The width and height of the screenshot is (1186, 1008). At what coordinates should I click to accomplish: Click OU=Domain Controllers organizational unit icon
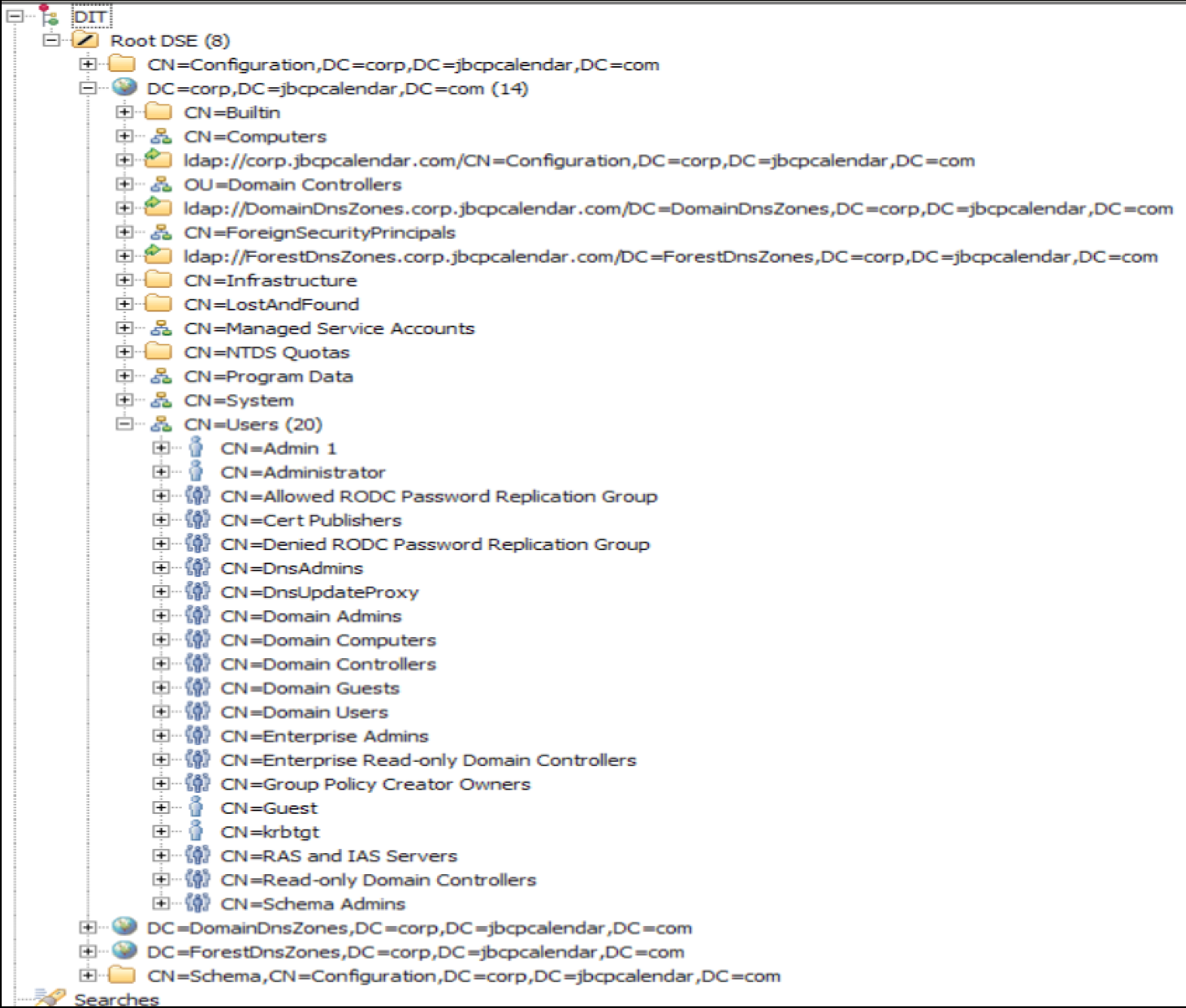161,183
